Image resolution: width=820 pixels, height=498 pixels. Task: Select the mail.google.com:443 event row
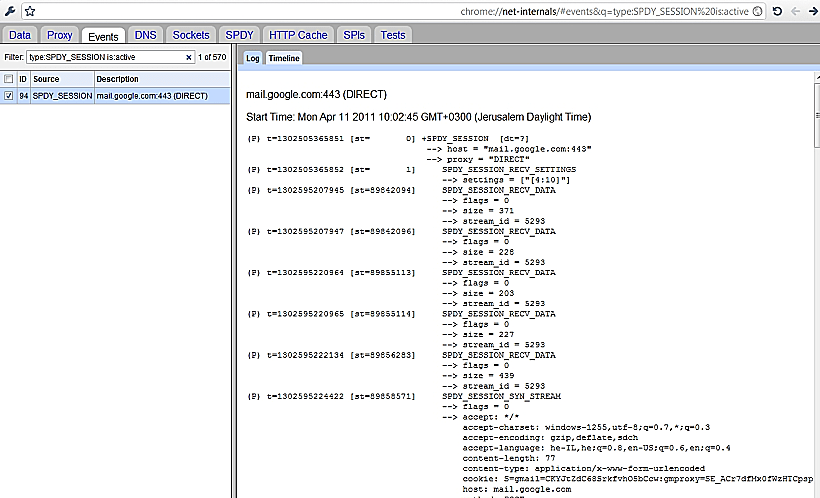150,96
